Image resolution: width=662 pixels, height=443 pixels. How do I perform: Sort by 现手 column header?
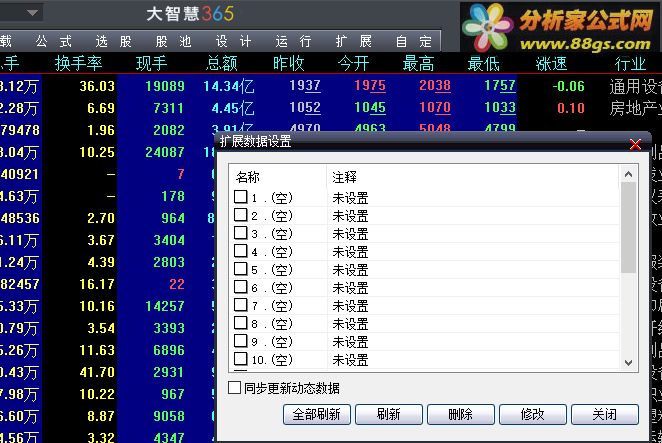coord(152,63)
